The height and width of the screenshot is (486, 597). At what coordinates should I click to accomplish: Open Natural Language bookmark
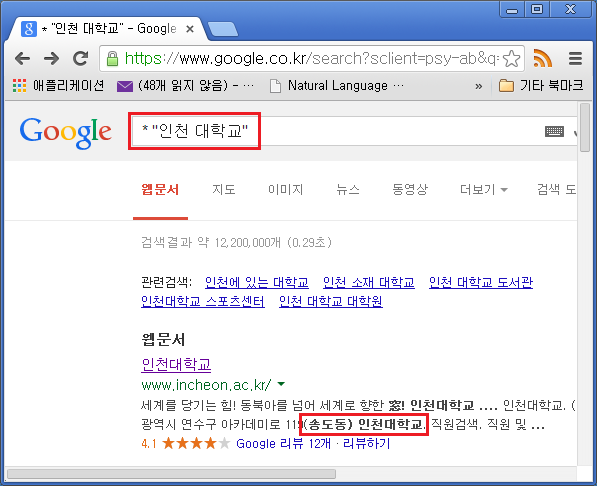[x=337, y=86]
